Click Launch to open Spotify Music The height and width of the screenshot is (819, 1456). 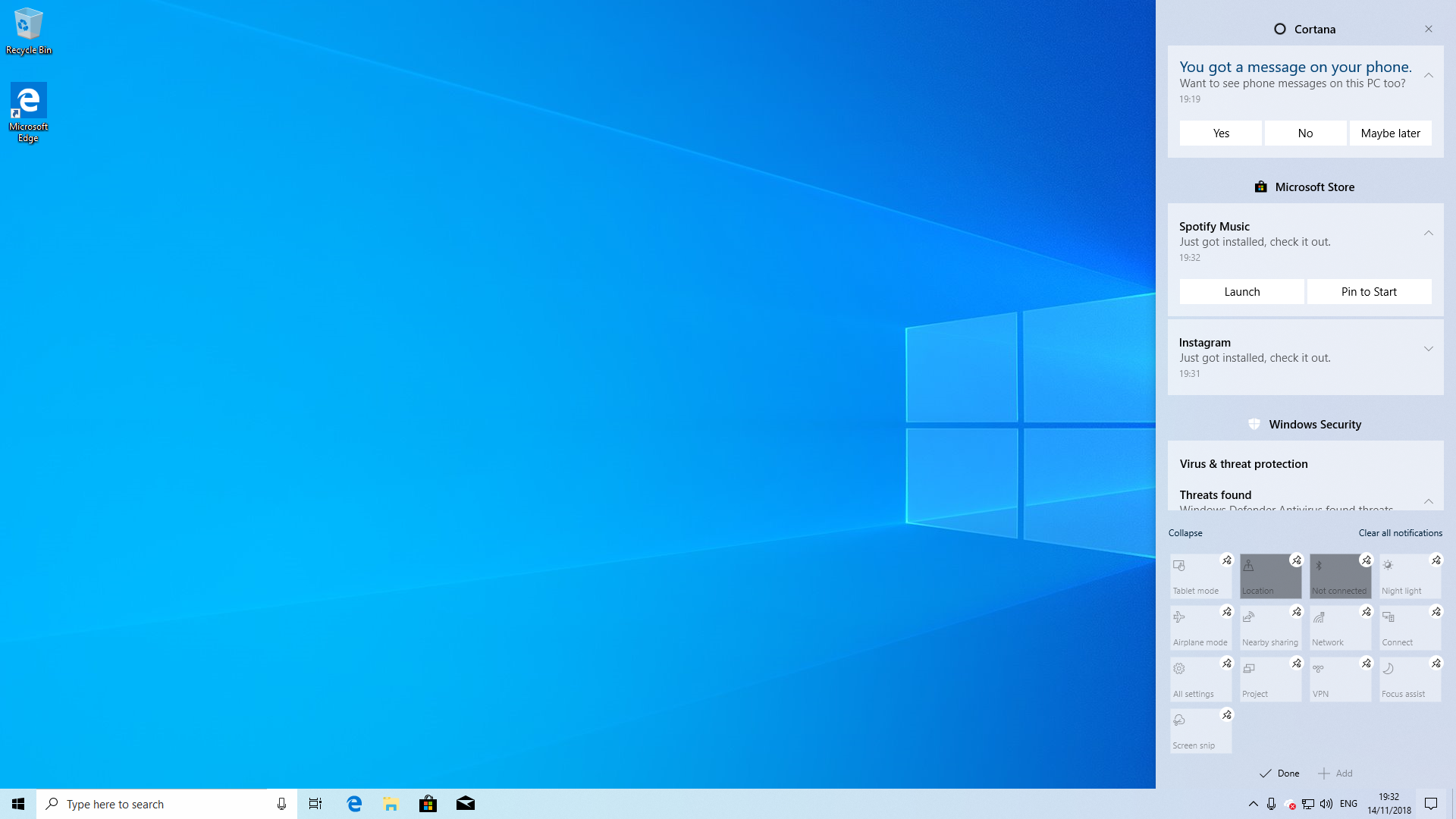pyautogui.click(x=1242, y=291)
